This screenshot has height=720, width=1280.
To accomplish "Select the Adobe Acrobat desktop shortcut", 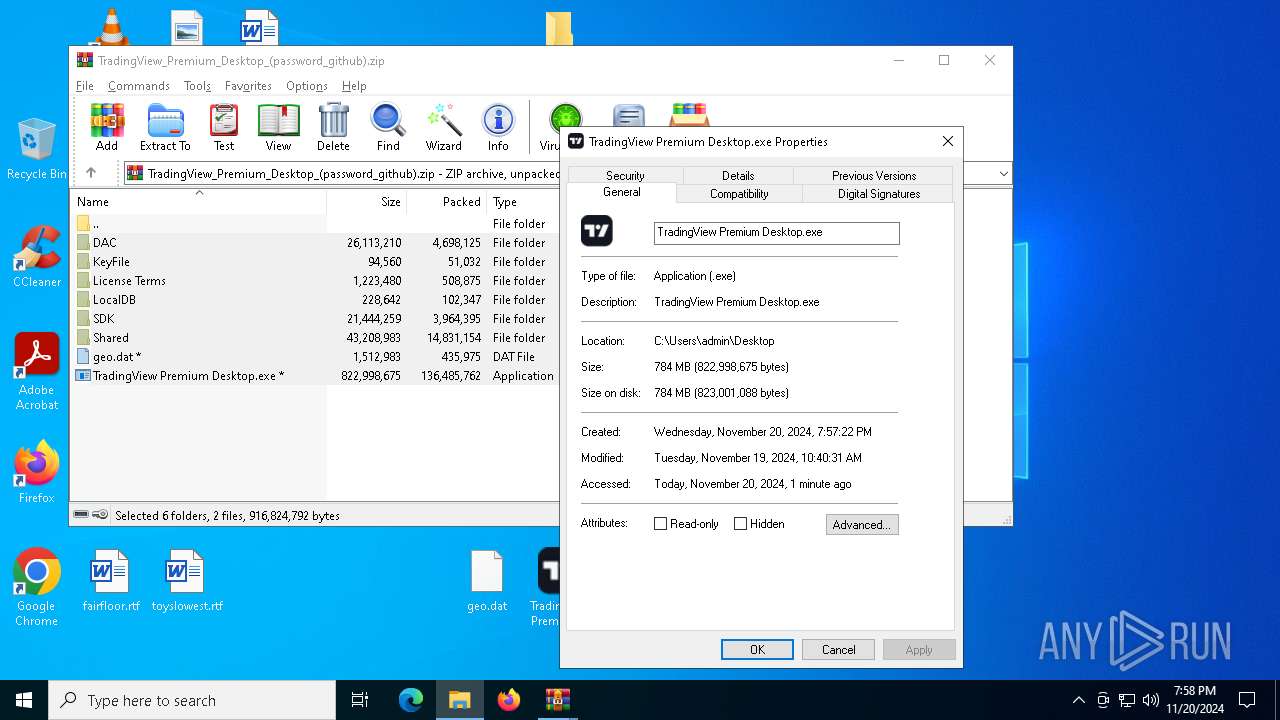I will pyautogui.click(x=37, y=372).
